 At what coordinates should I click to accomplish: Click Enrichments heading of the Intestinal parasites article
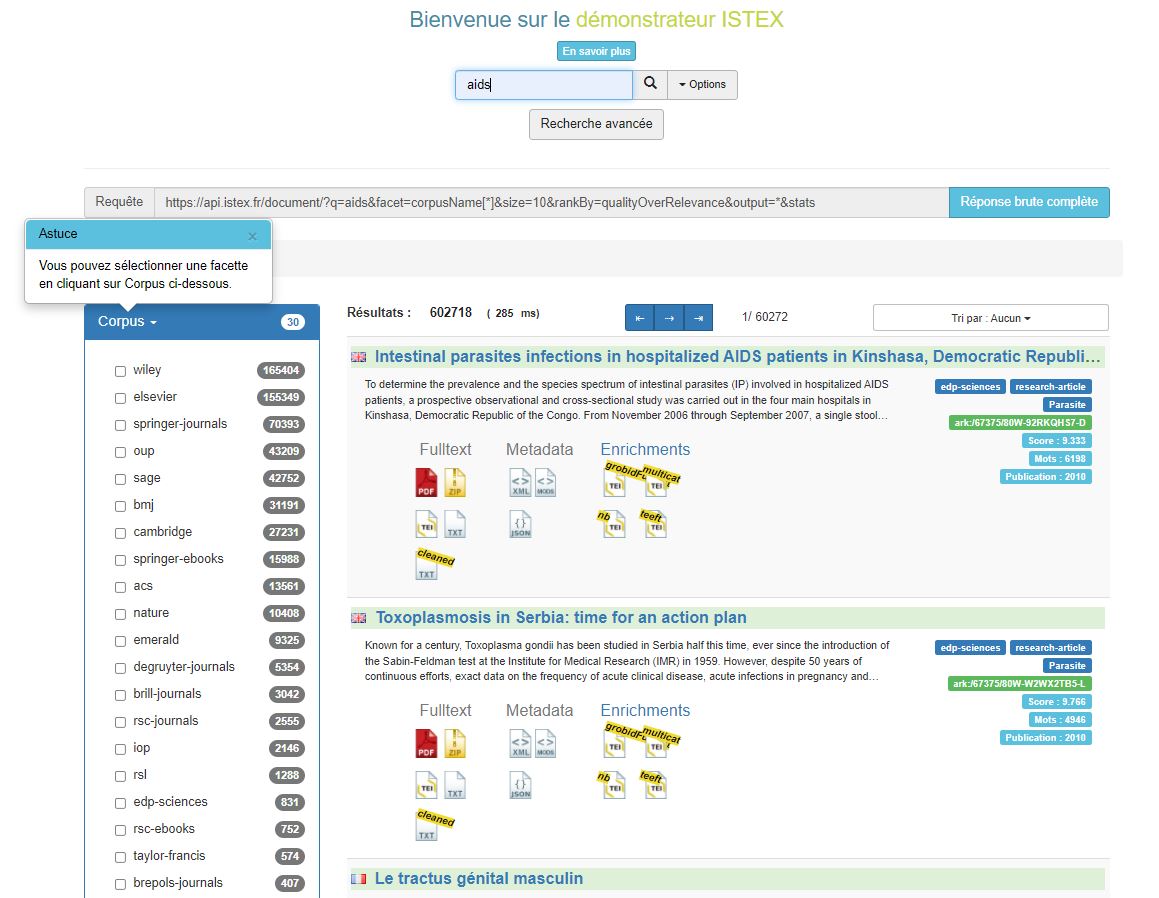(x=645, y=449)
